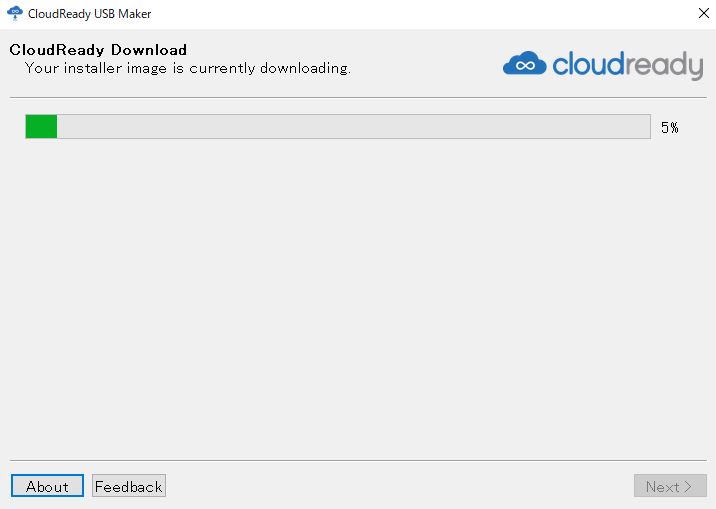716x509 pixels.
Task: Click the "CloudReady USB Maker" window title
Action: [x=90, y=14]
